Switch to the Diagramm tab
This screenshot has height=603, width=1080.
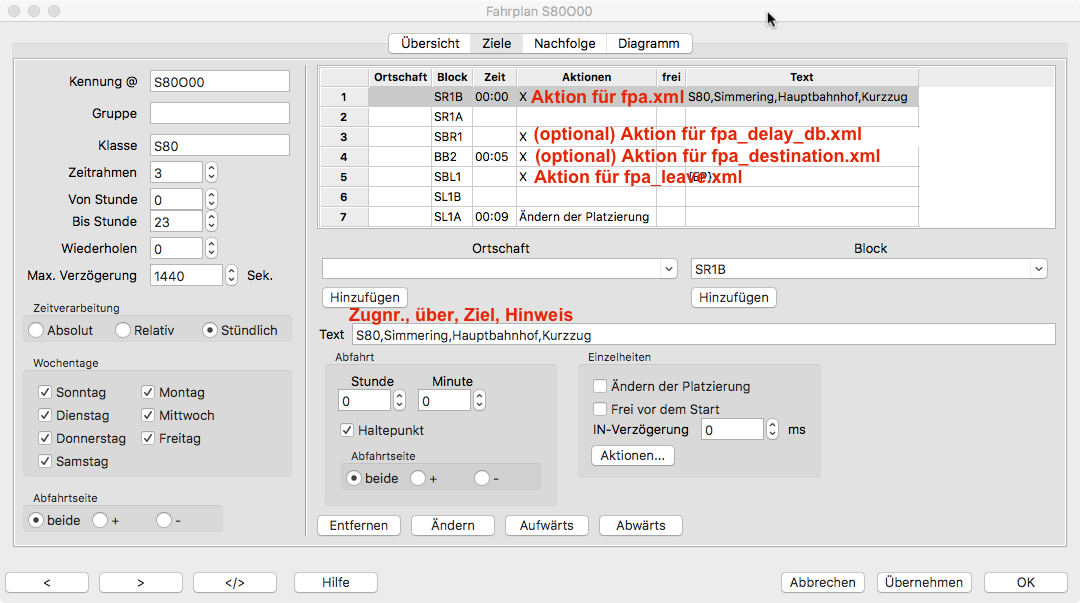click(x=648, y=43)
